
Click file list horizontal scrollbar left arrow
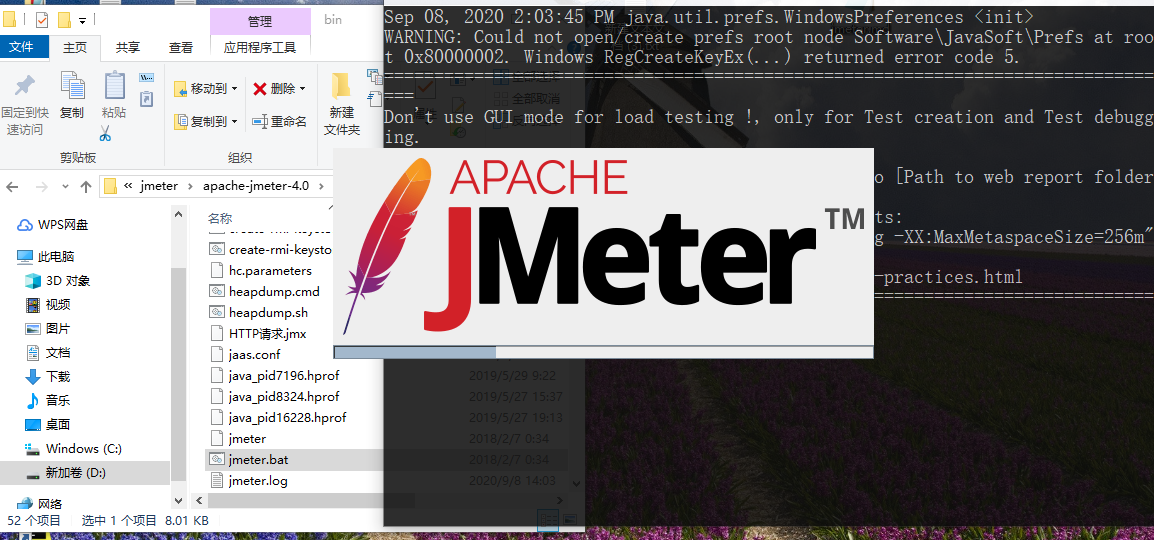199,500
